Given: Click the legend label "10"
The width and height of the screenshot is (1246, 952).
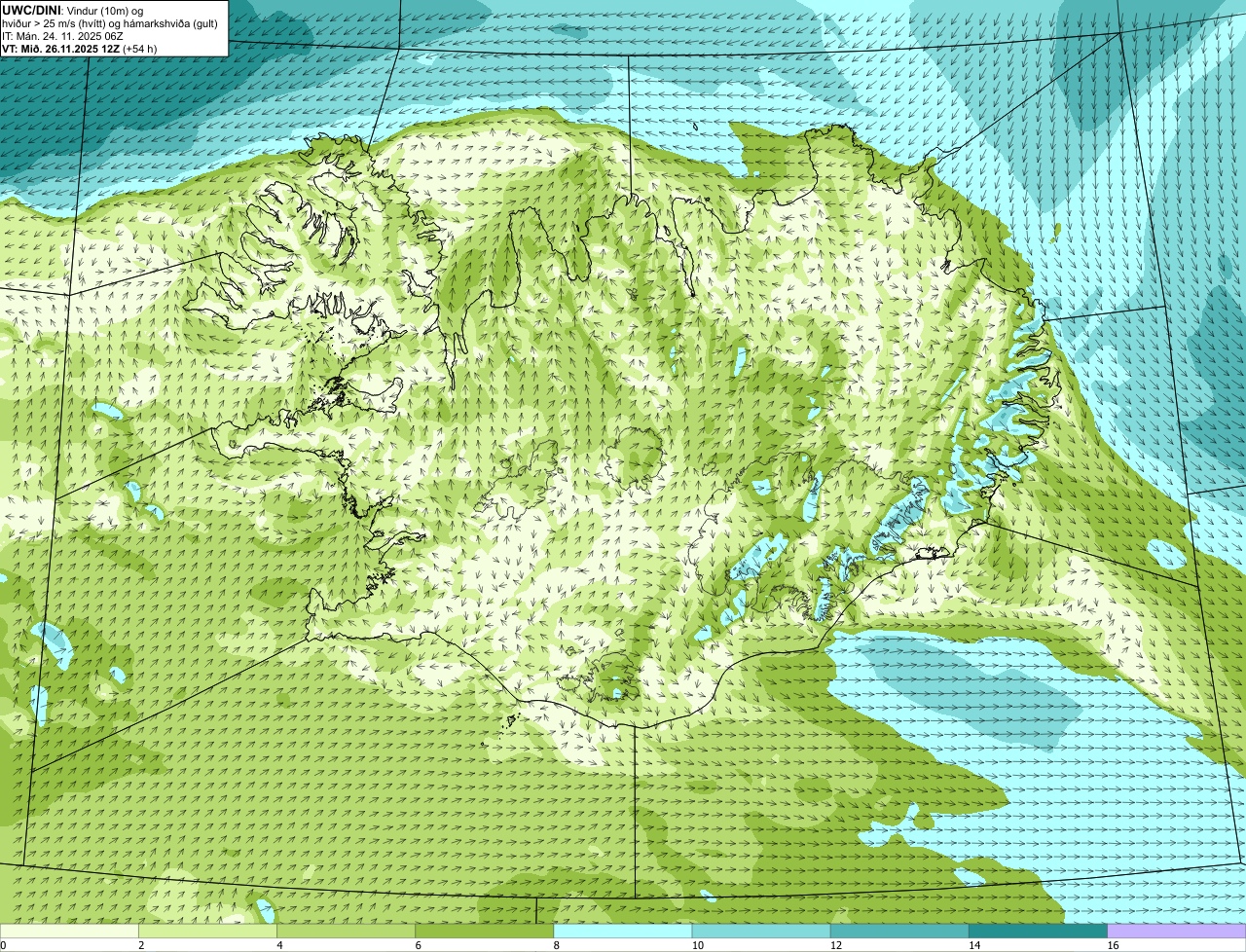Looking at the screenshot, I should 697,945.
